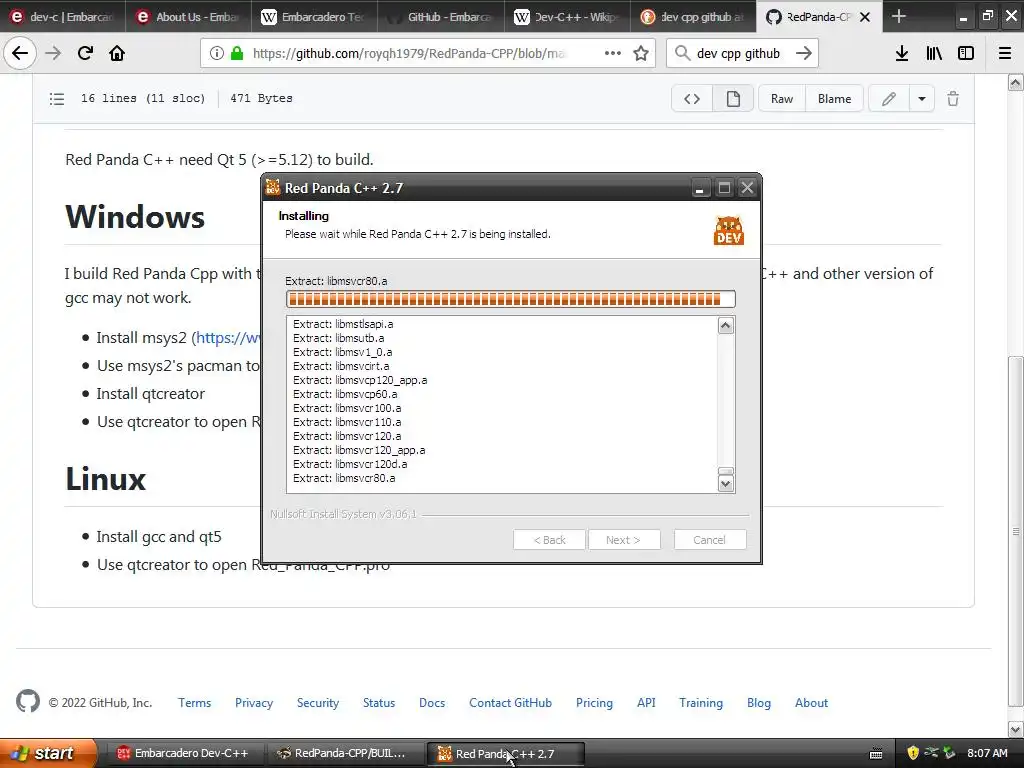Click the disabled Next button in installer
Viewport: 1024px width, 768px height.
(624, 539)
